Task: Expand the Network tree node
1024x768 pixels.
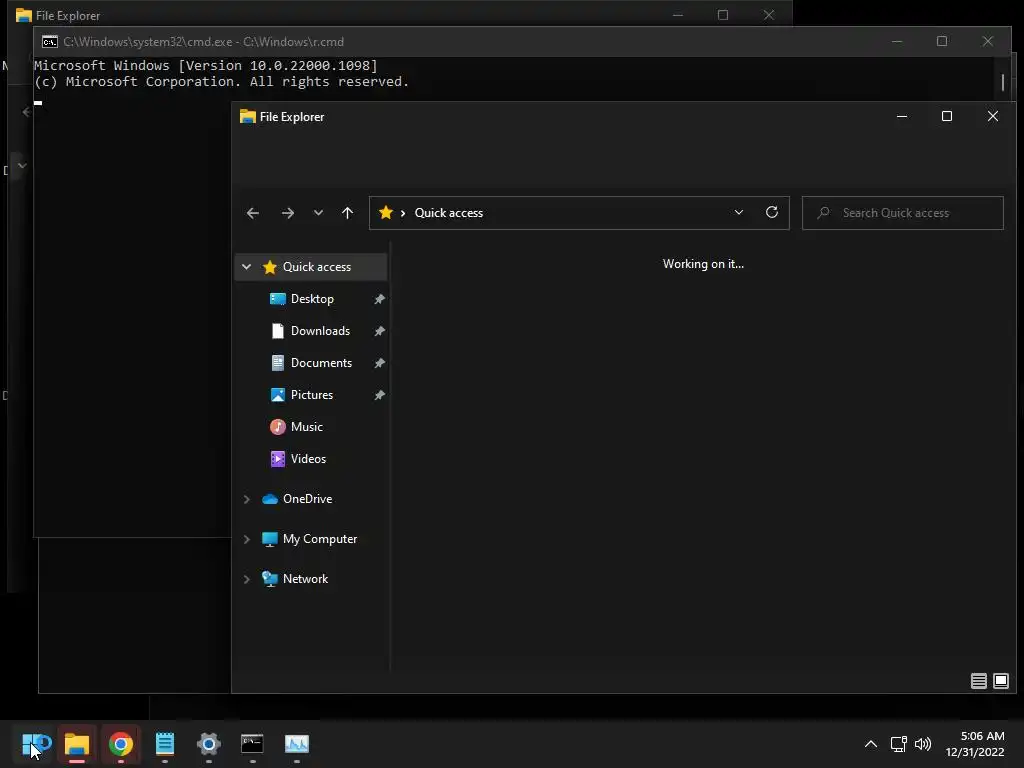Action: pos(246,579)
